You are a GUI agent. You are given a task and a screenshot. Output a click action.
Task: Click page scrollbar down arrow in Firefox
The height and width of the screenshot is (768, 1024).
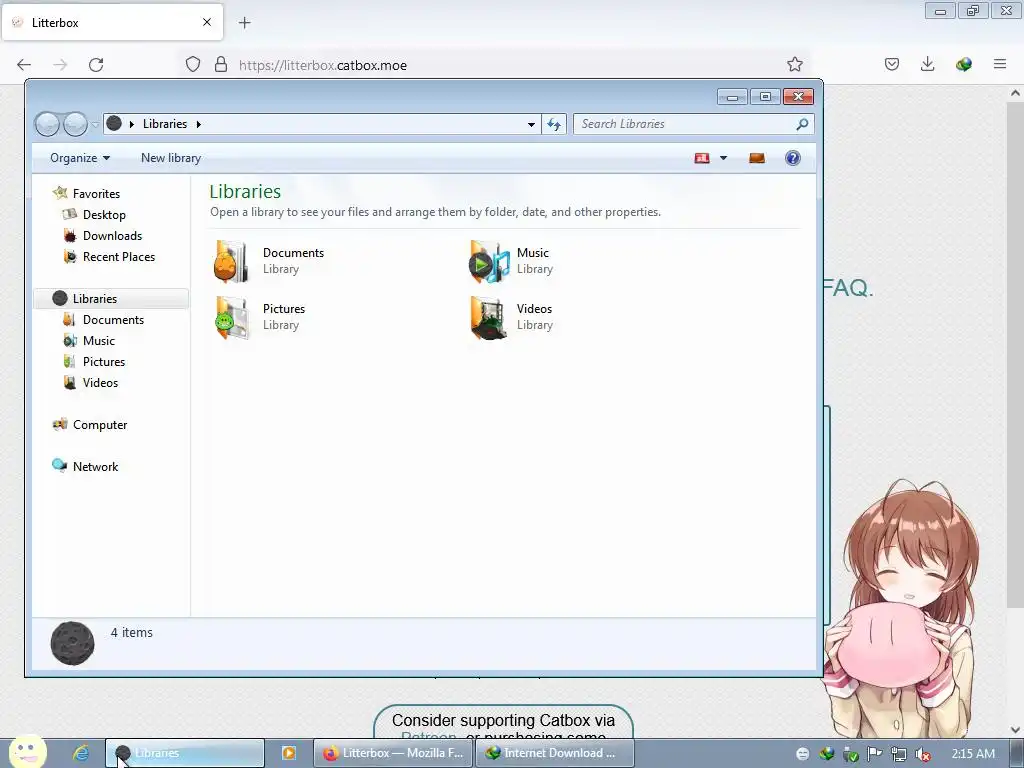1015,729
